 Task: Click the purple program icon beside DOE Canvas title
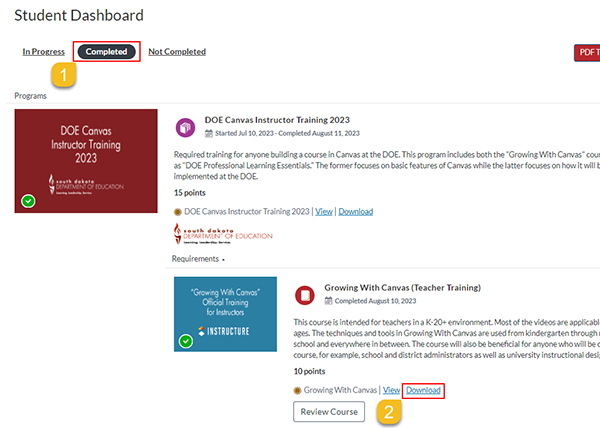point(185,127)
